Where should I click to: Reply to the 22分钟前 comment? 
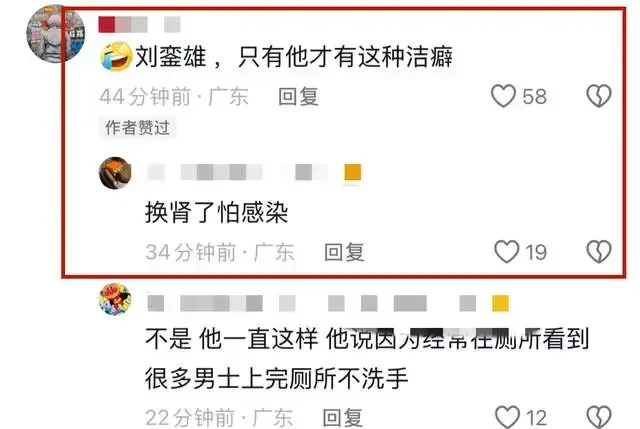click(342, 418)
